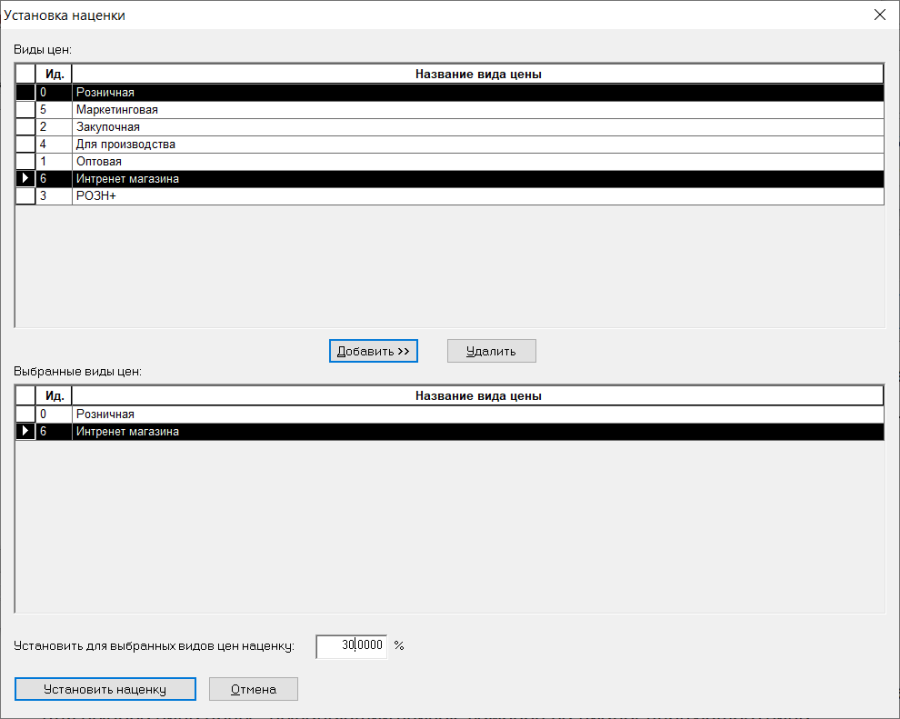Select Интренет магазина in selected price types

(x=449, y=432)
